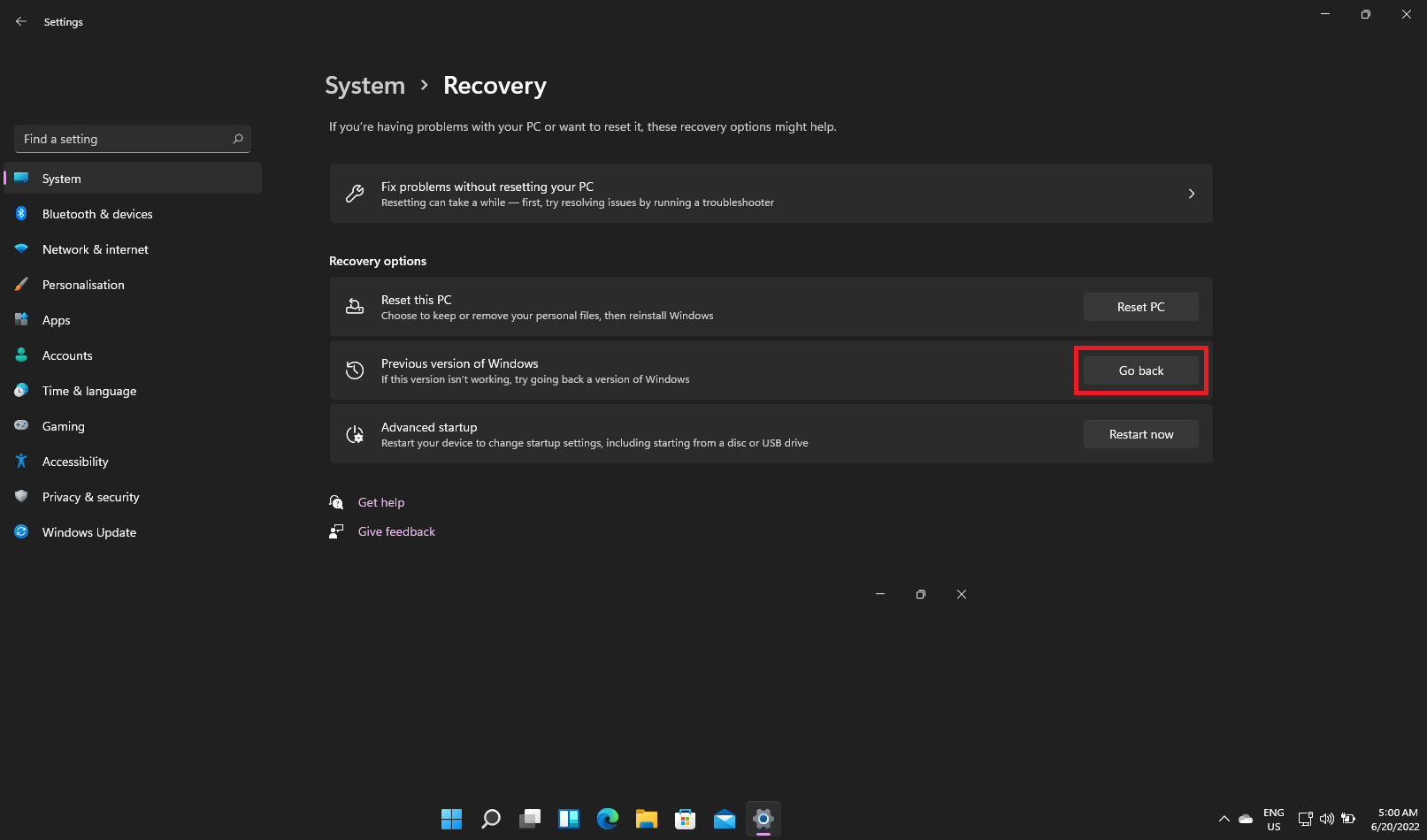Open taskbar Search
The image size is (1427, 840).
coord(491,819)
